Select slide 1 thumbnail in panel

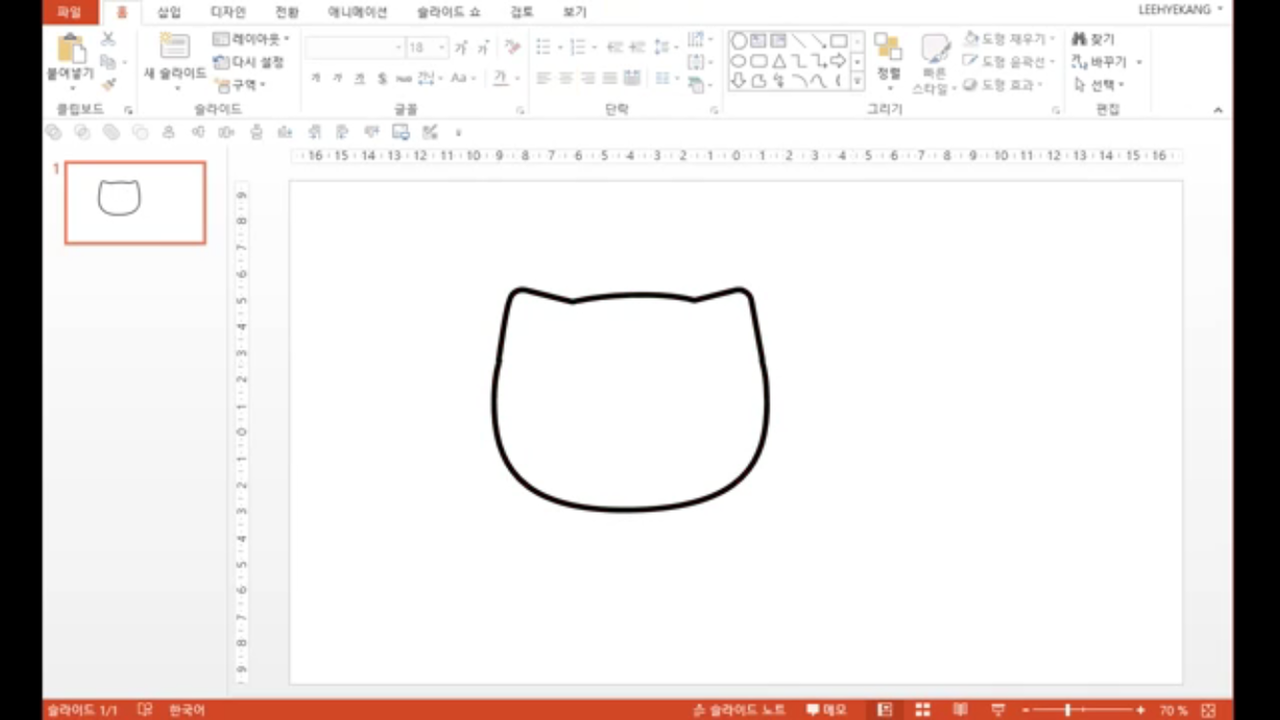pyautogui.click(x=136, y=203)
